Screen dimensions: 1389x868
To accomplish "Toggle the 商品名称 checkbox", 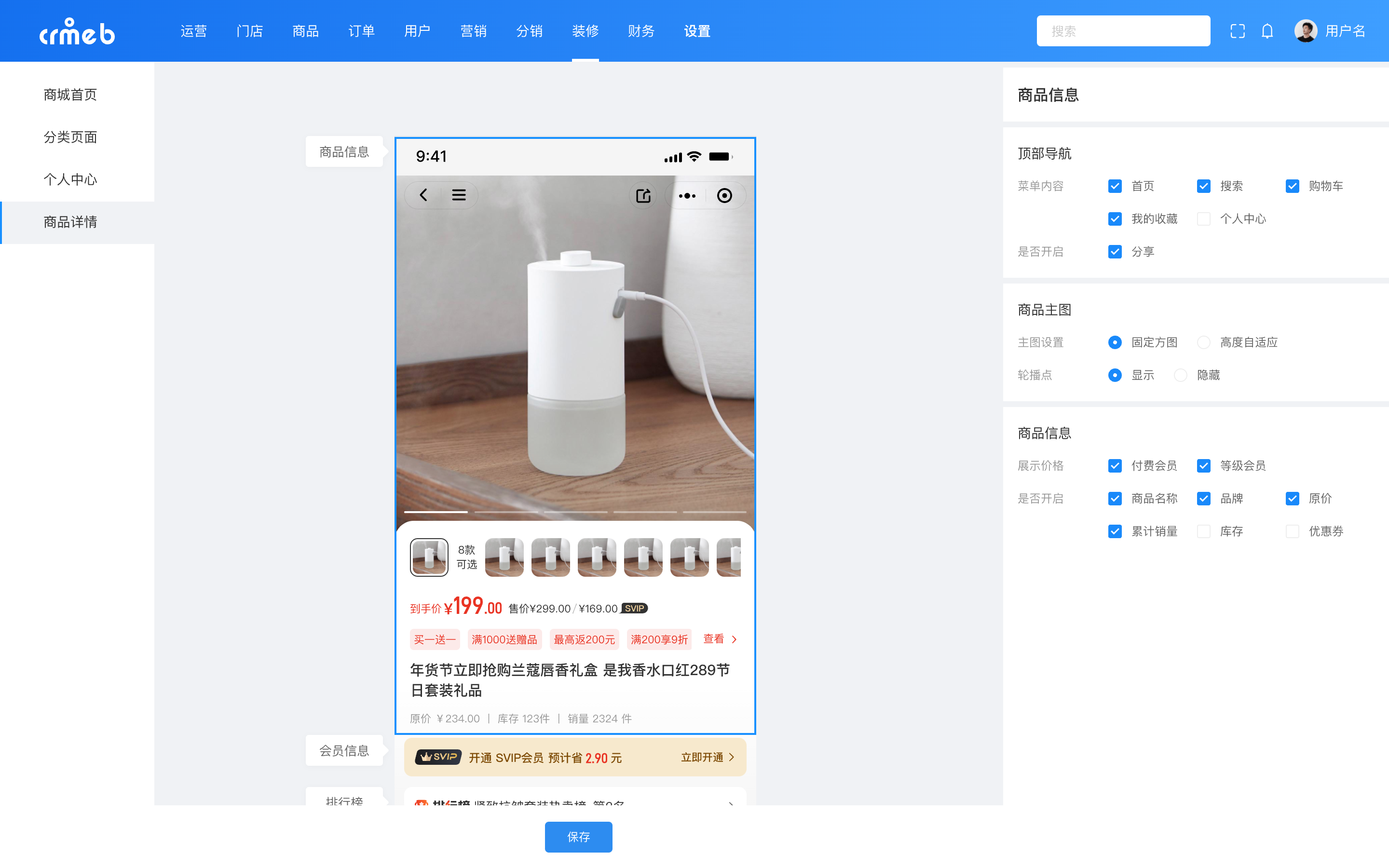I will click(x=1115, y=498).
